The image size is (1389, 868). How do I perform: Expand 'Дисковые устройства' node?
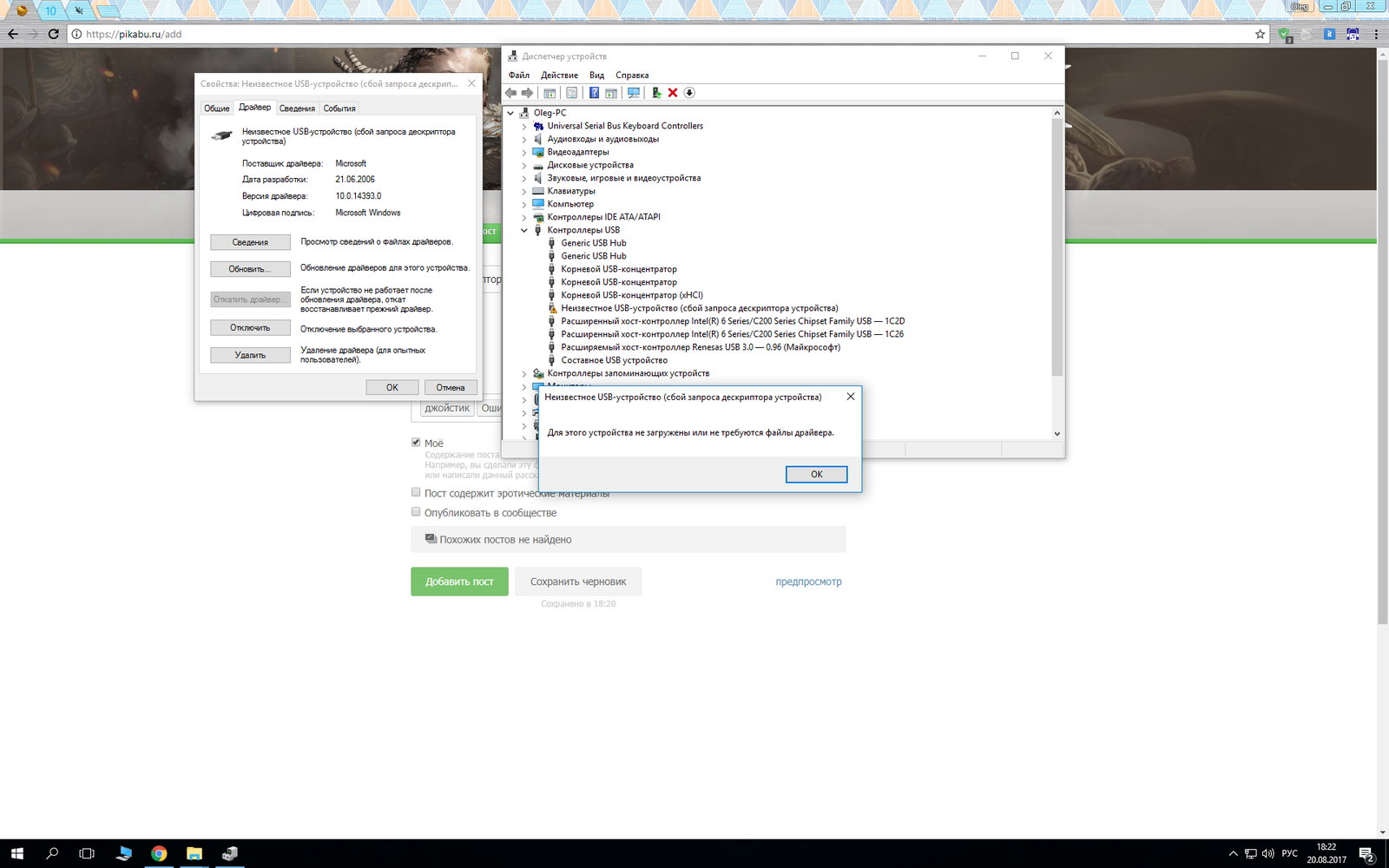[x=524, y=165]
